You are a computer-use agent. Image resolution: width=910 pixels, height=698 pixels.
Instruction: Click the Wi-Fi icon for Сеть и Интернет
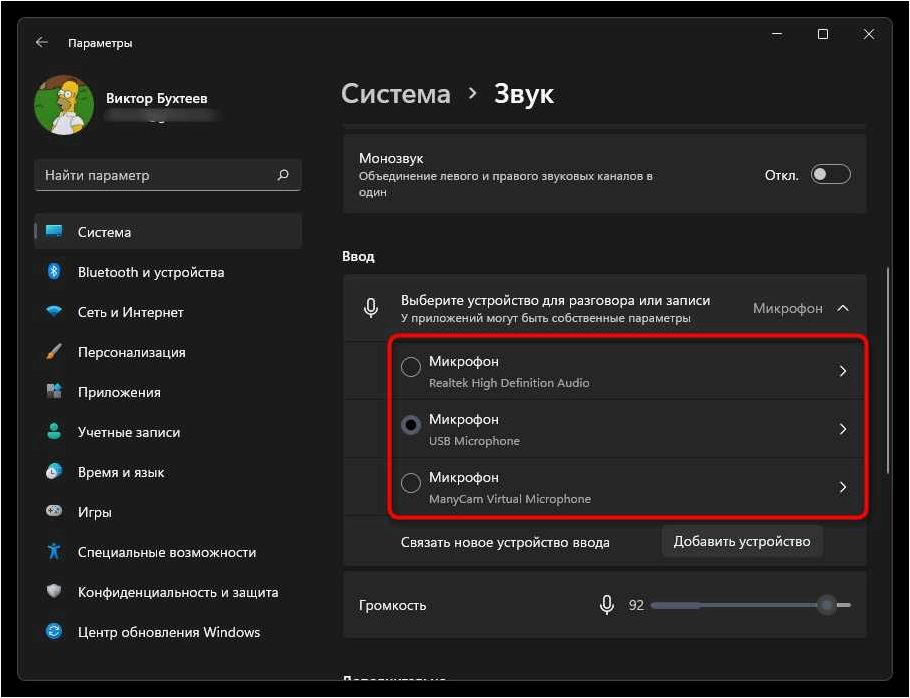click(54, 312)
